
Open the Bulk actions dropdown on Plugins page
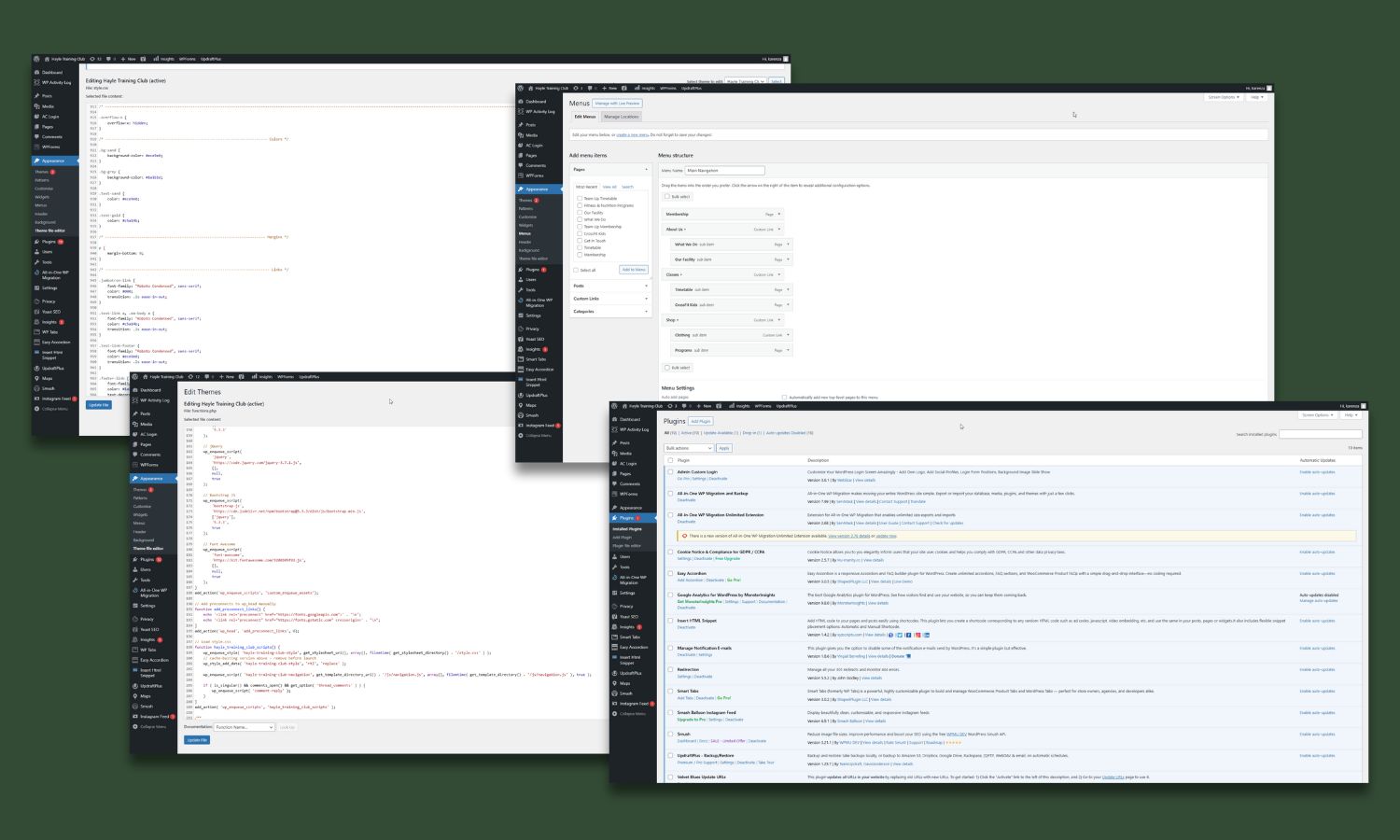(688, 448)
